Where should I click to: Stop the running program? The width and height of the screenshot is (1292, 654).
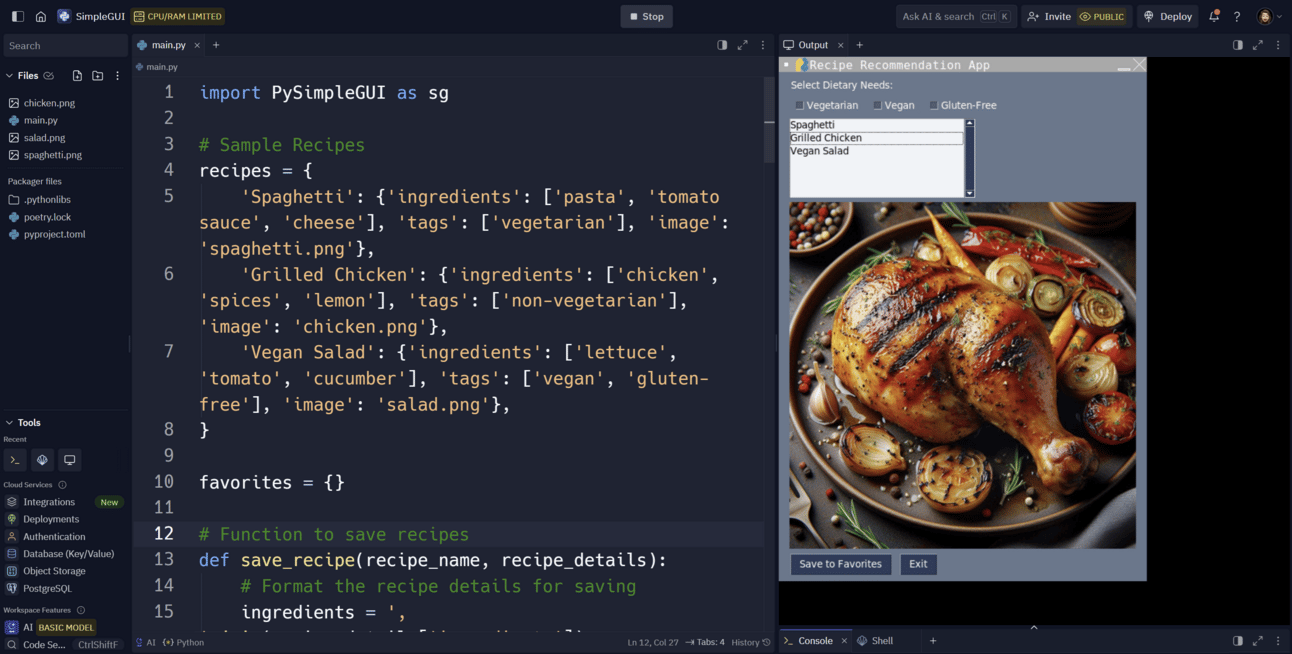click(x=646, y=16)
